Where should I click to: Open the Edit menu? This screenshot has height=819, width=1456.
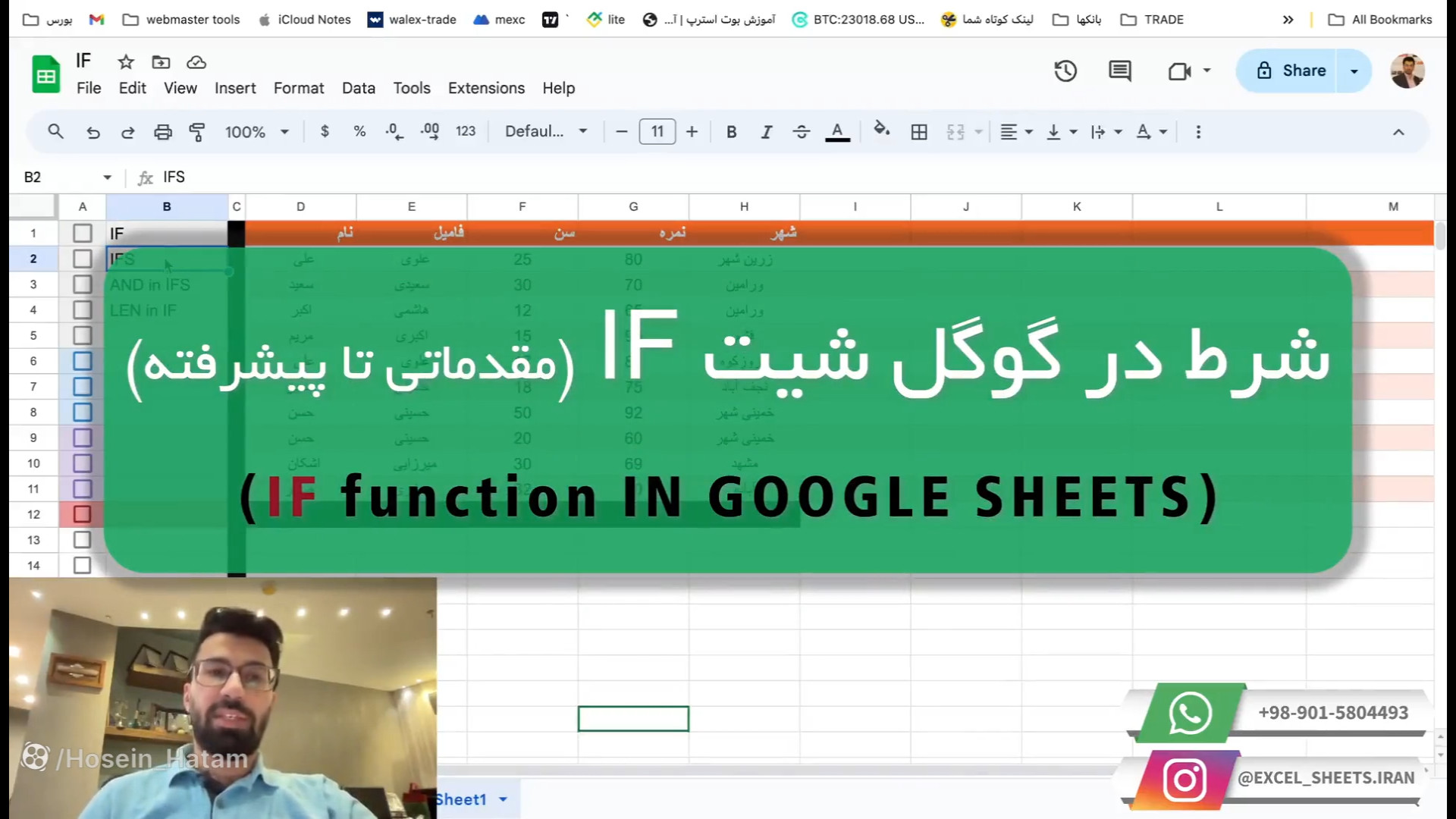coord(132,88)
